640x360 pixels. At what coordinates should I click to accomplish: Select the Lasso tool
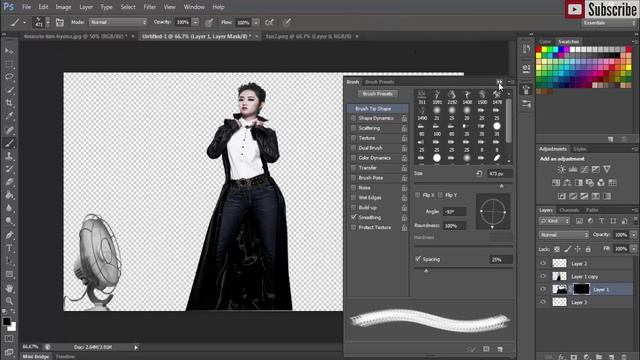point(9,77)
